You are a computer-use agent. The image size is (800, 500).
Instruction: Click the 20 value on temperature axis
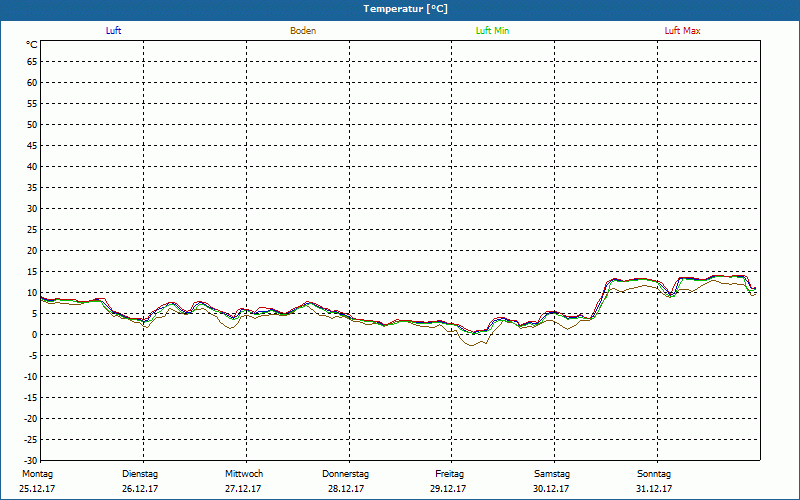tap(32, 251)
